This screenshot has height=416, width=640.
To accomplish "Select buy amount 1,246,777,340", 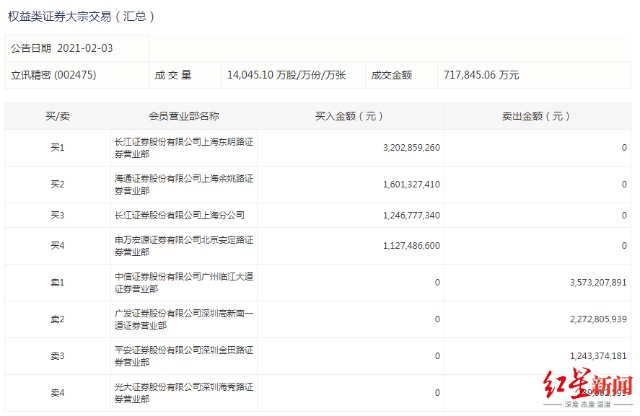I will 411,215.
